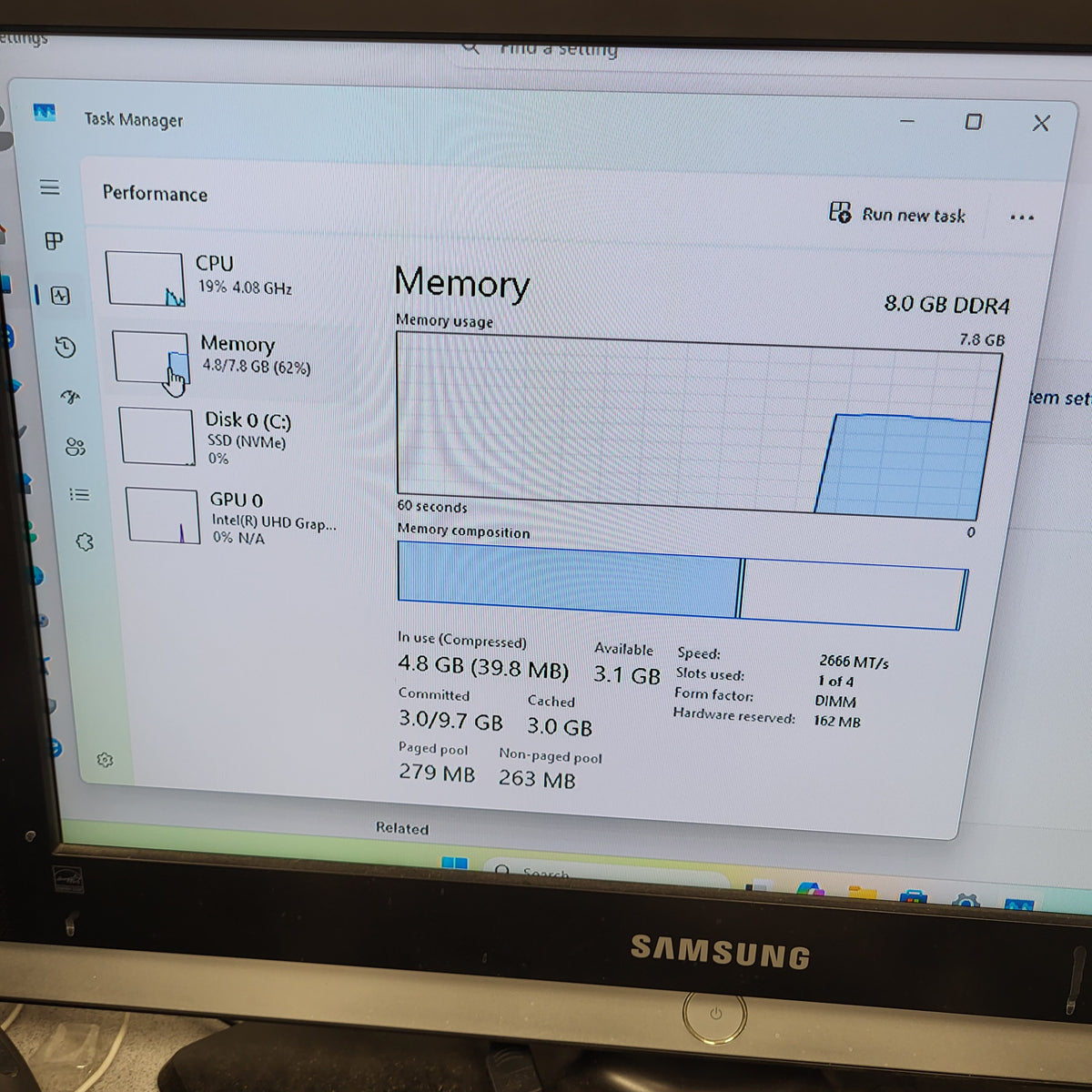Click the Paged pool 279 MB value
The image size is (1092, 1092).
(x=437, y=773)
